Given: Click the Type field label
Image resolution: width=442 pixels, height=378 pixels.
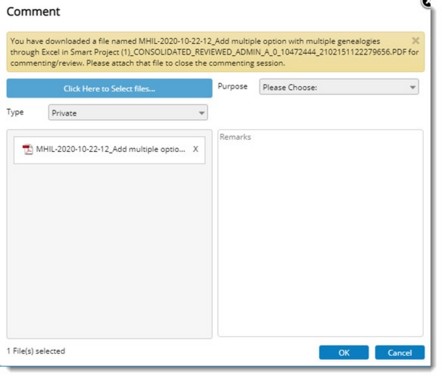Looking at the screenshot, I should [15, 112].
